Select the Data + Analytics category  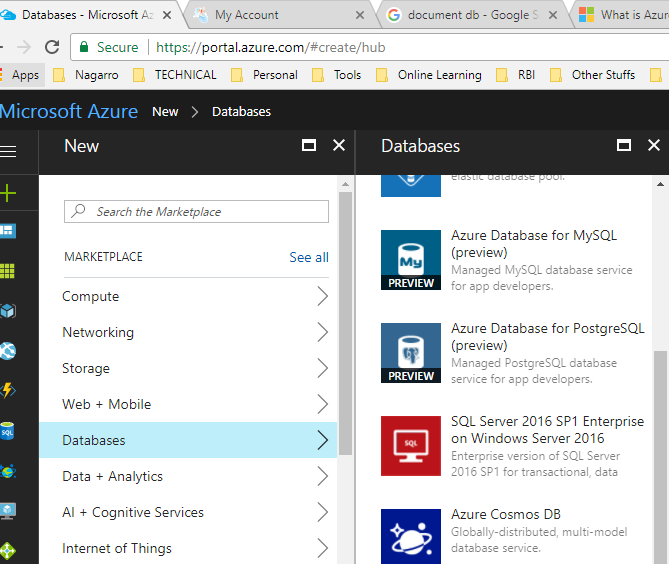click(112, 476)
